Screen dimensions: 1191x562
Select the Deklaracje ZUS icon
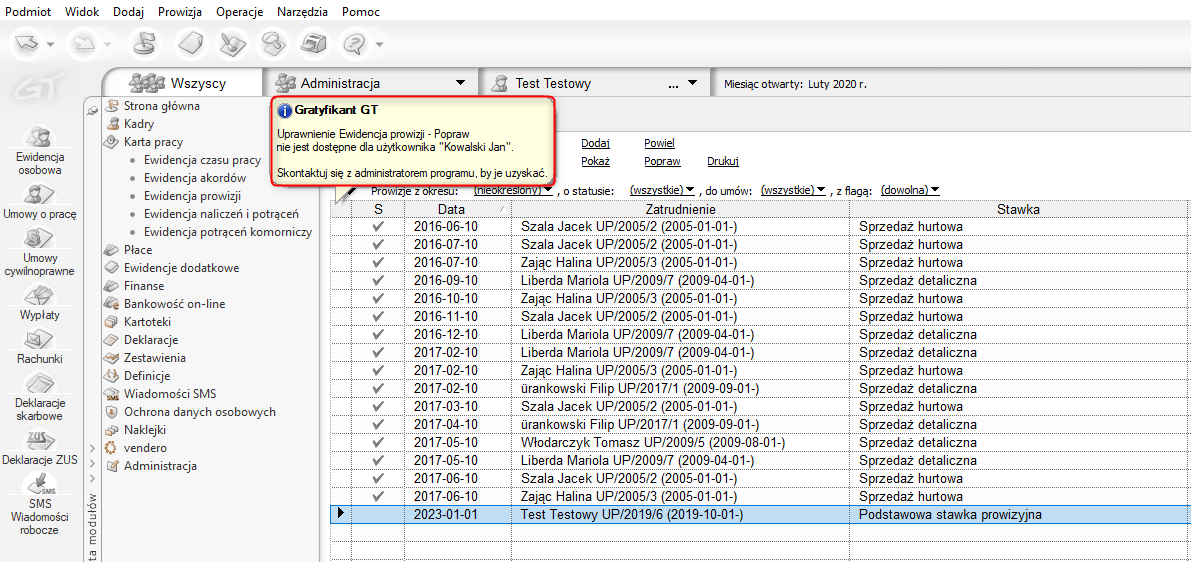click(x=39, y=441)
